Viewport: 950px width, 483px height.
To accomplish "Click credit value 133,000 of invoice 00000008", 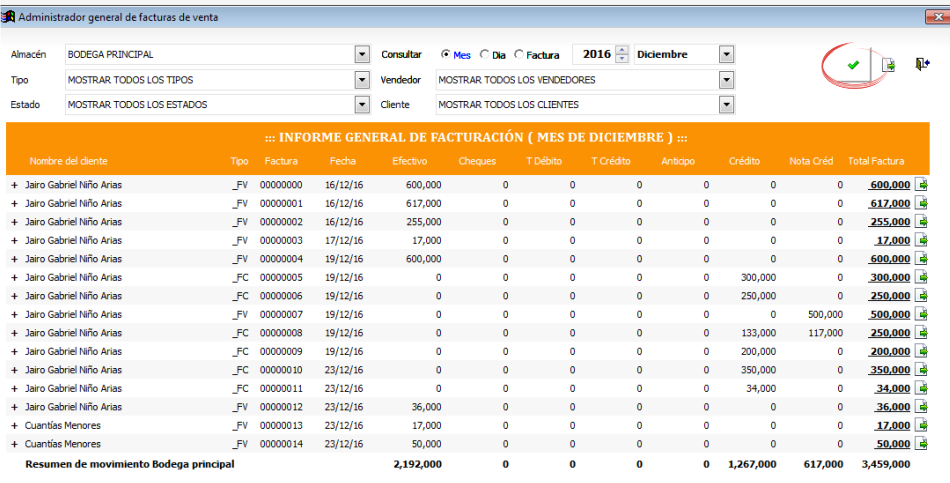I will point(758,333).
